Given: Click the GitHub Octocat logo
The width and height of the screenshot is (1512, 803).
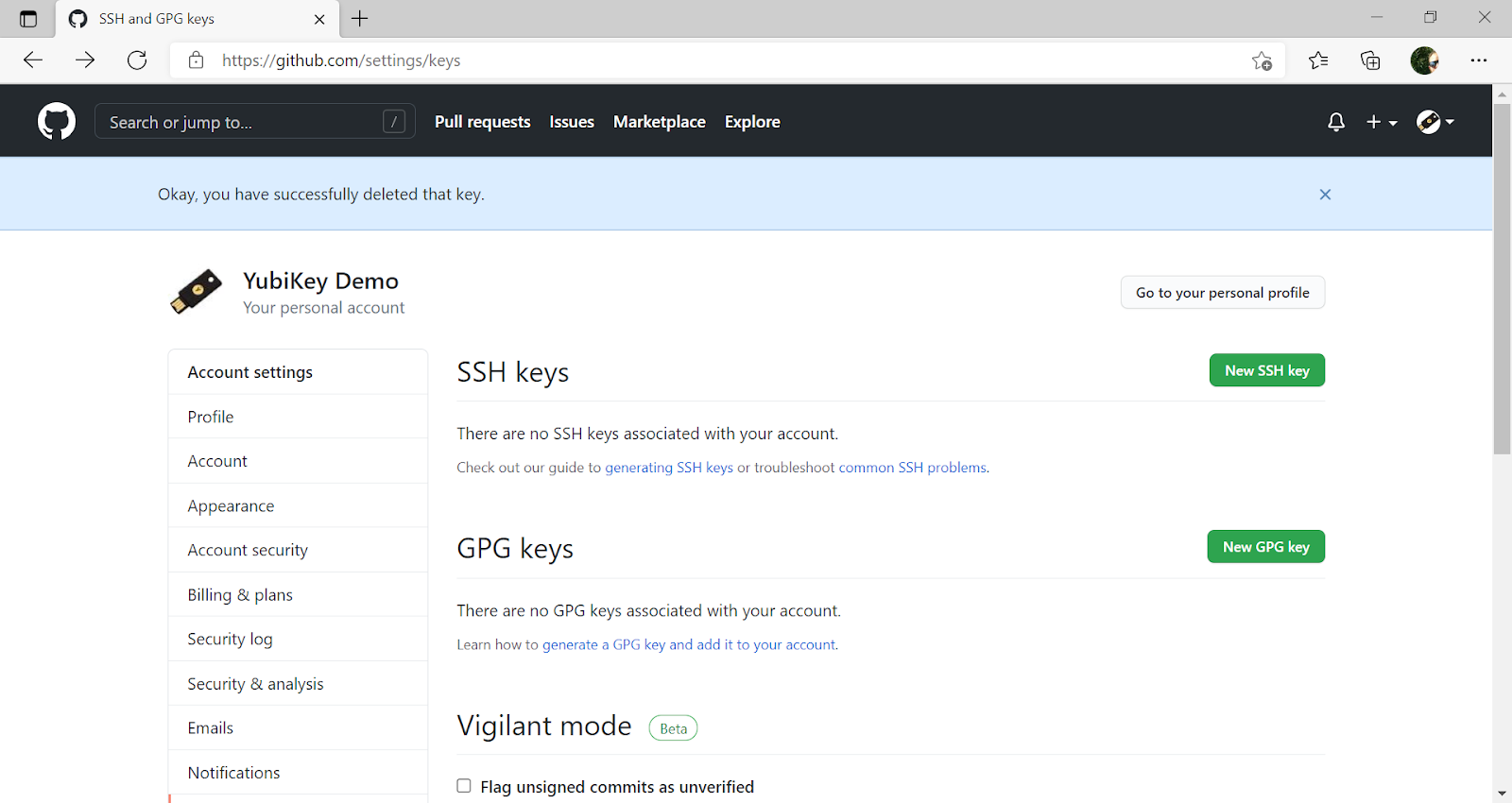Looking at the screenshot, I should [x=57, y=122].
